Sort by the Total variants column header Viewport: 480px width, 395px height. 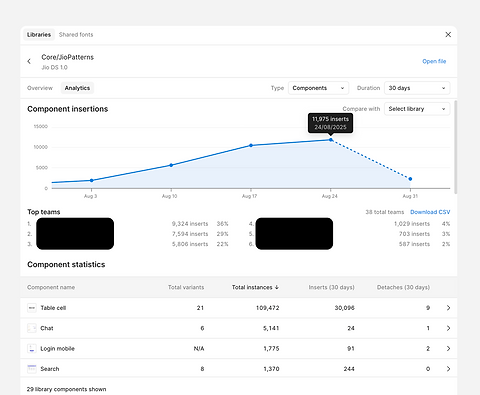[x=186, y=287]
